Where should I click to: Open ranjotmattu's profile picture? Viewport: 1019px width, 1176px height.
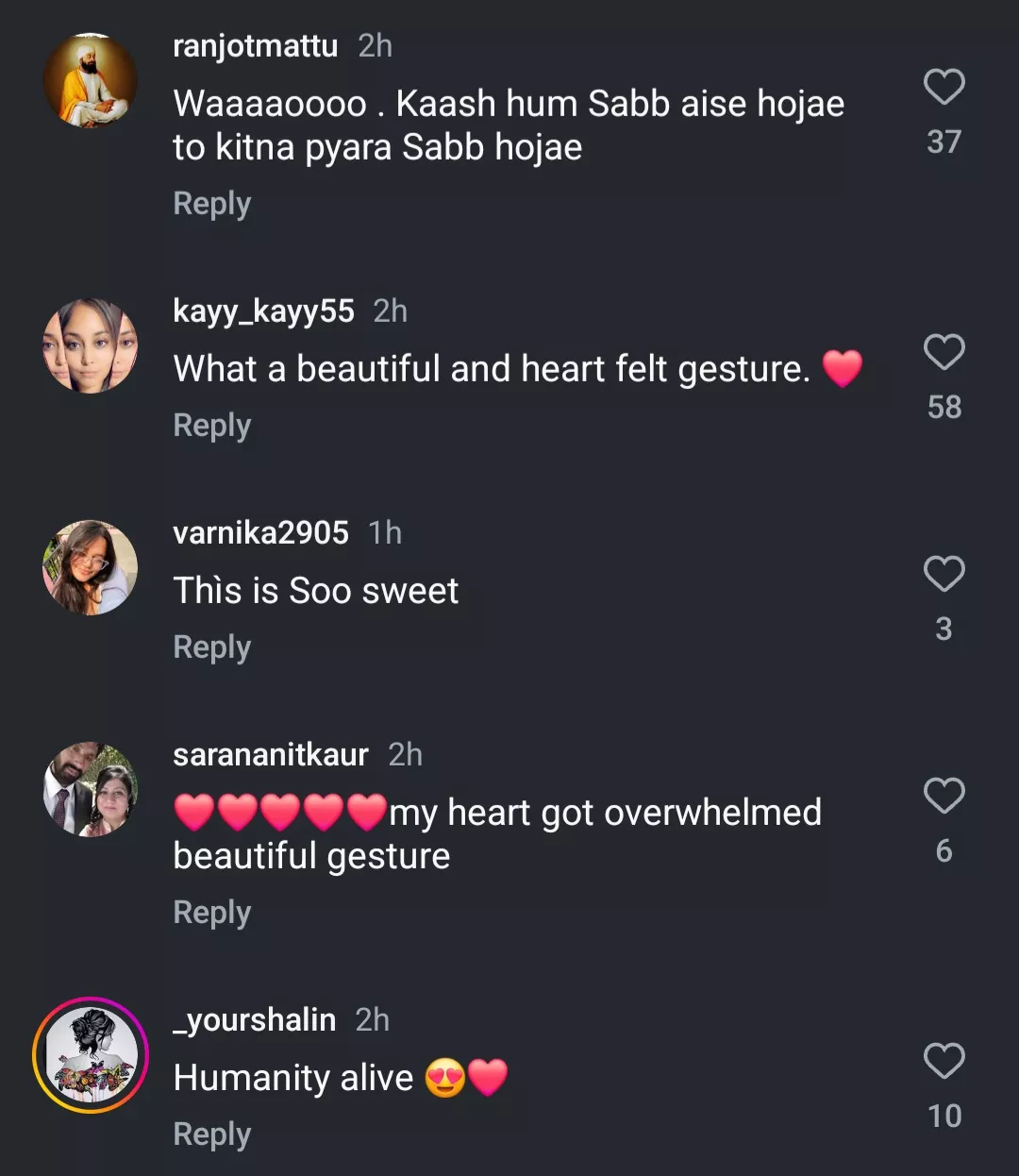tap(91, 80)
